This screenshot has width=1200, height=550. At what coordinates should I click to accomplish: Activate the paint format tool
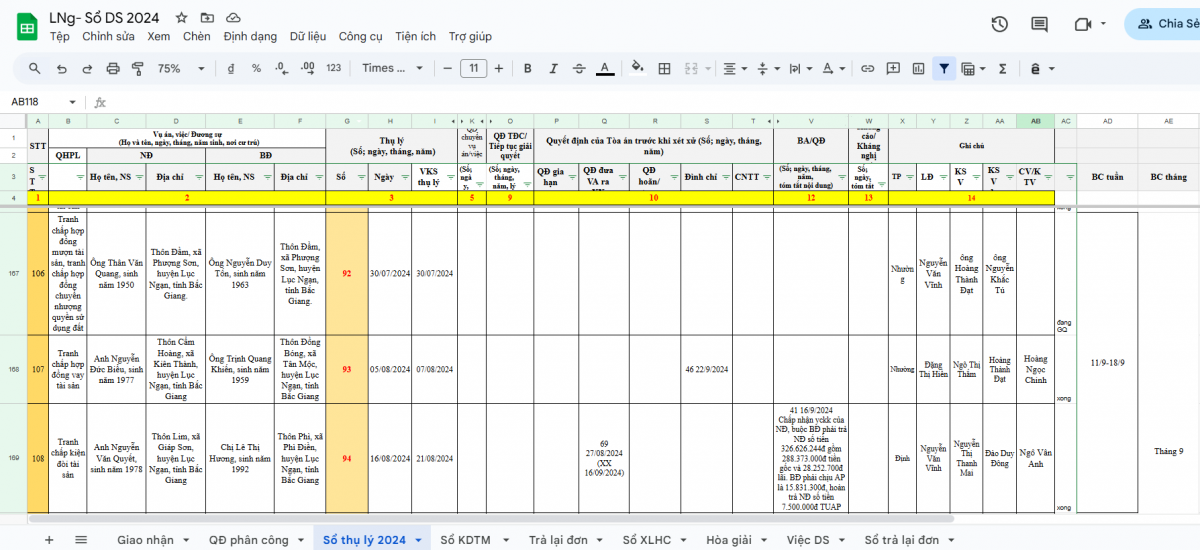click(x=137, y=68)
